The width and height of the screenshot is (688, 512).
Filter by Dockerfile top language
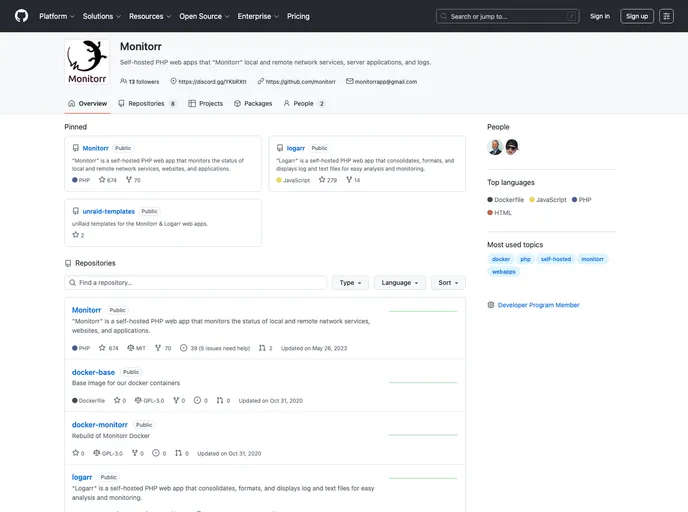505,200
